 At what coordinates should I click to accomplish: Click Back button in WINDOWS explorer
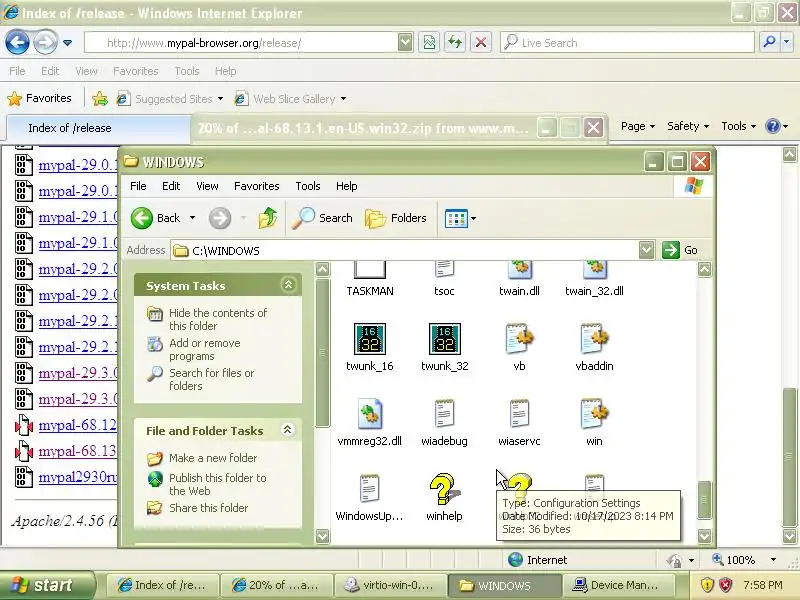(155, 218)
